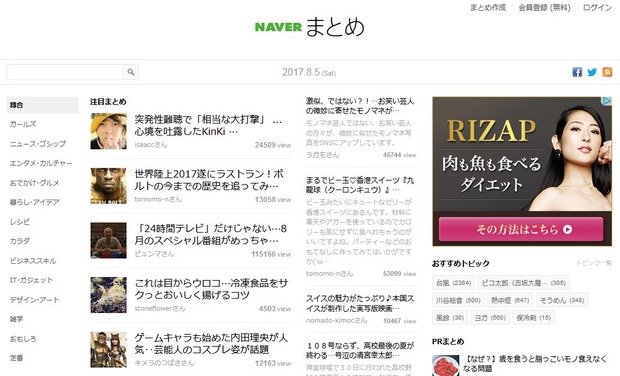Viewport: 620px width, 376px height.
Task: Open thumbnail of 内田理央 cosplay article
Action: click(x=108, y=350)
